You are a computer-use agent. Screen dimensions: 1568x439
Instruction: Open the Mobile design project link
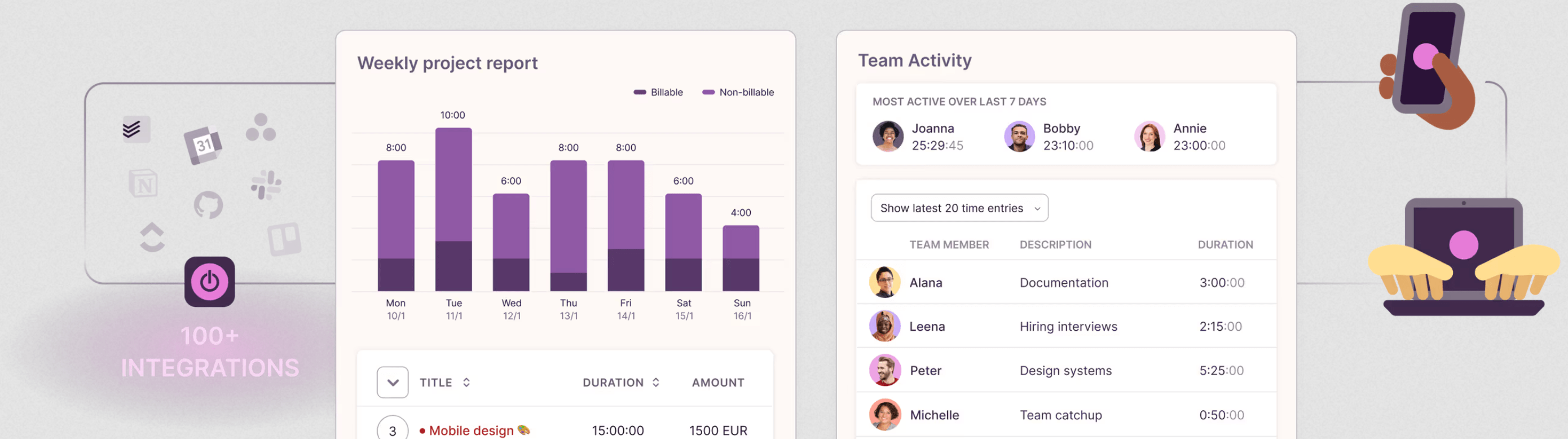click(471, 431)
